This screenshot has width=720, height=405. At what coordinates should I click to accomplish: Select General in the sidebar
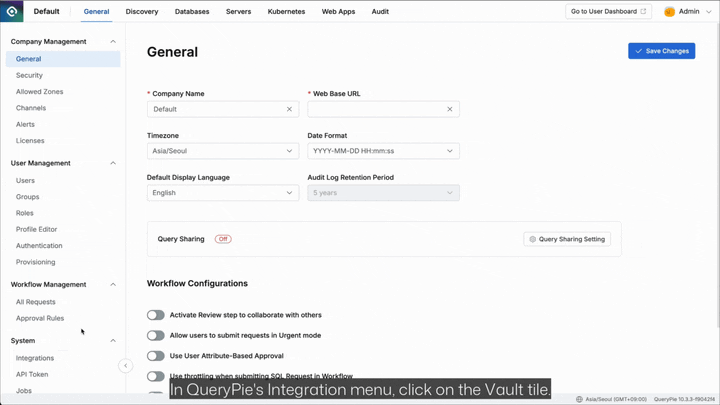63,59
